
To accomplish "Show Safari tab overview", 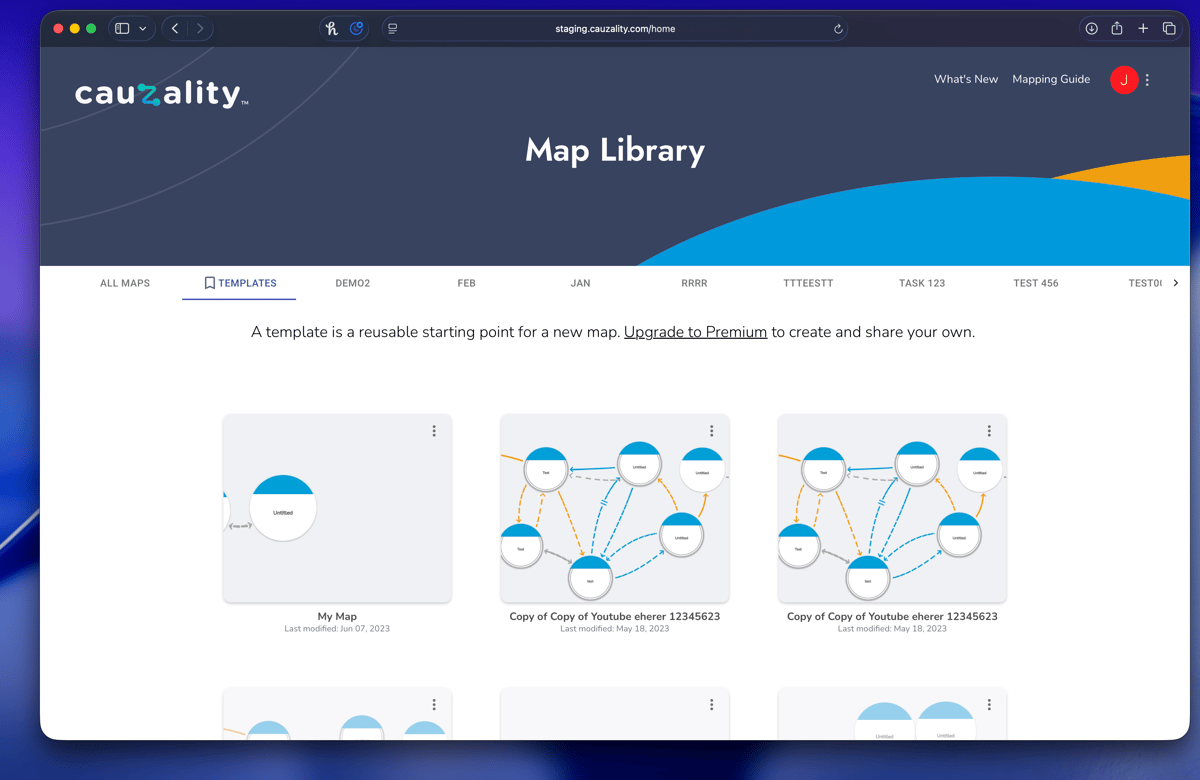I will click(1169, 29).
